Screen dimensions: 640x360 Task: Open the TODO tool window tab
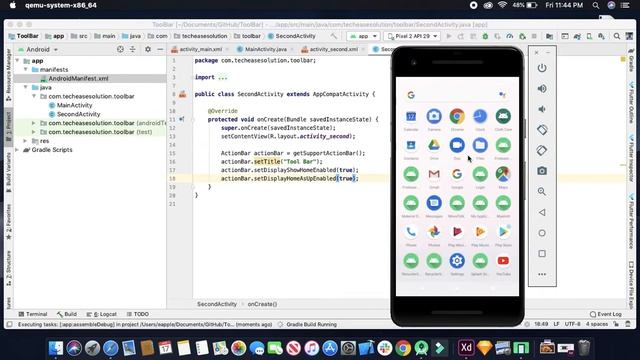[138, 314]
